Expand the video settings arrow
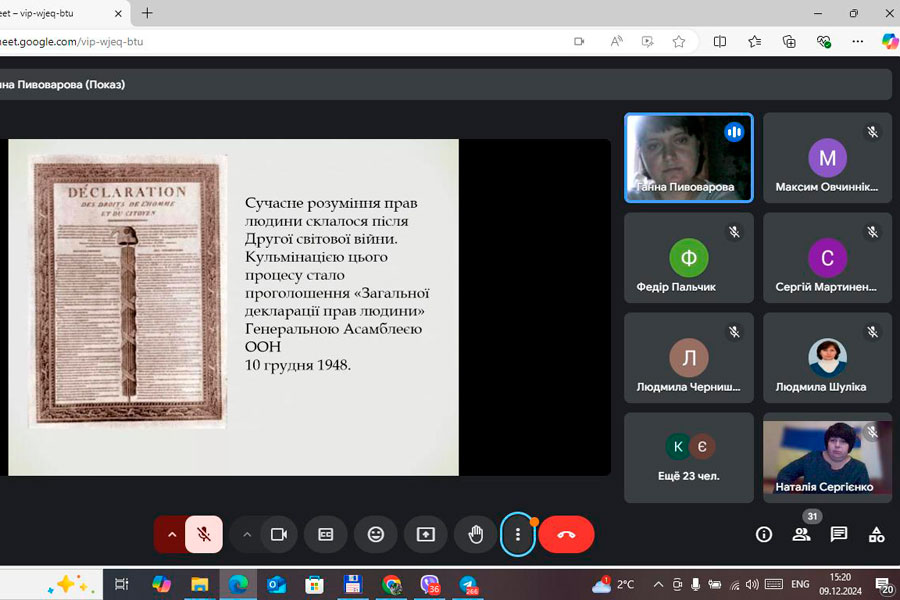Screen dimensions: 900x600 (x=246, y=534)
